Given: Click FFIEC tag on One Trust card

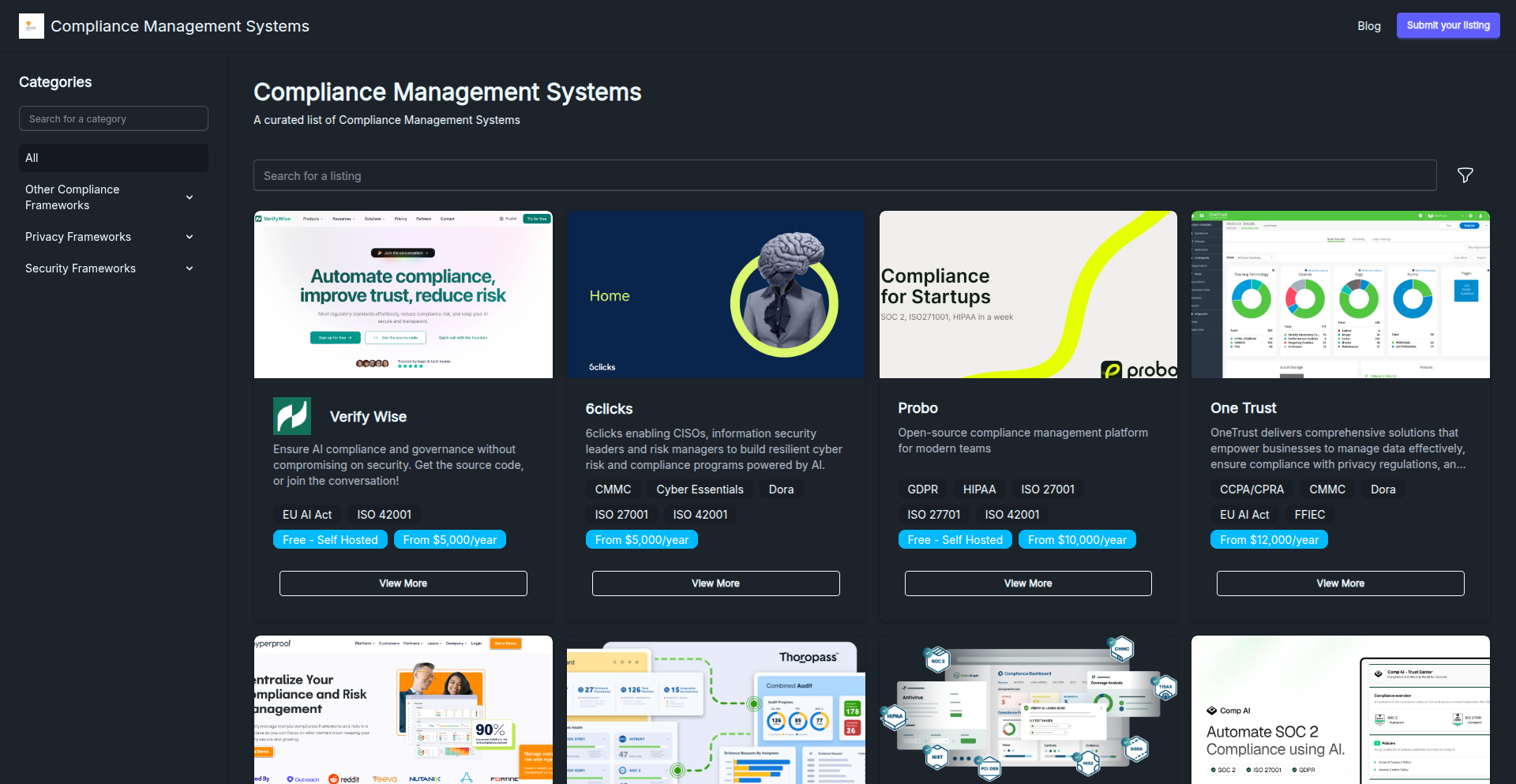Looking at the screenshot, I should point(1310,515).
